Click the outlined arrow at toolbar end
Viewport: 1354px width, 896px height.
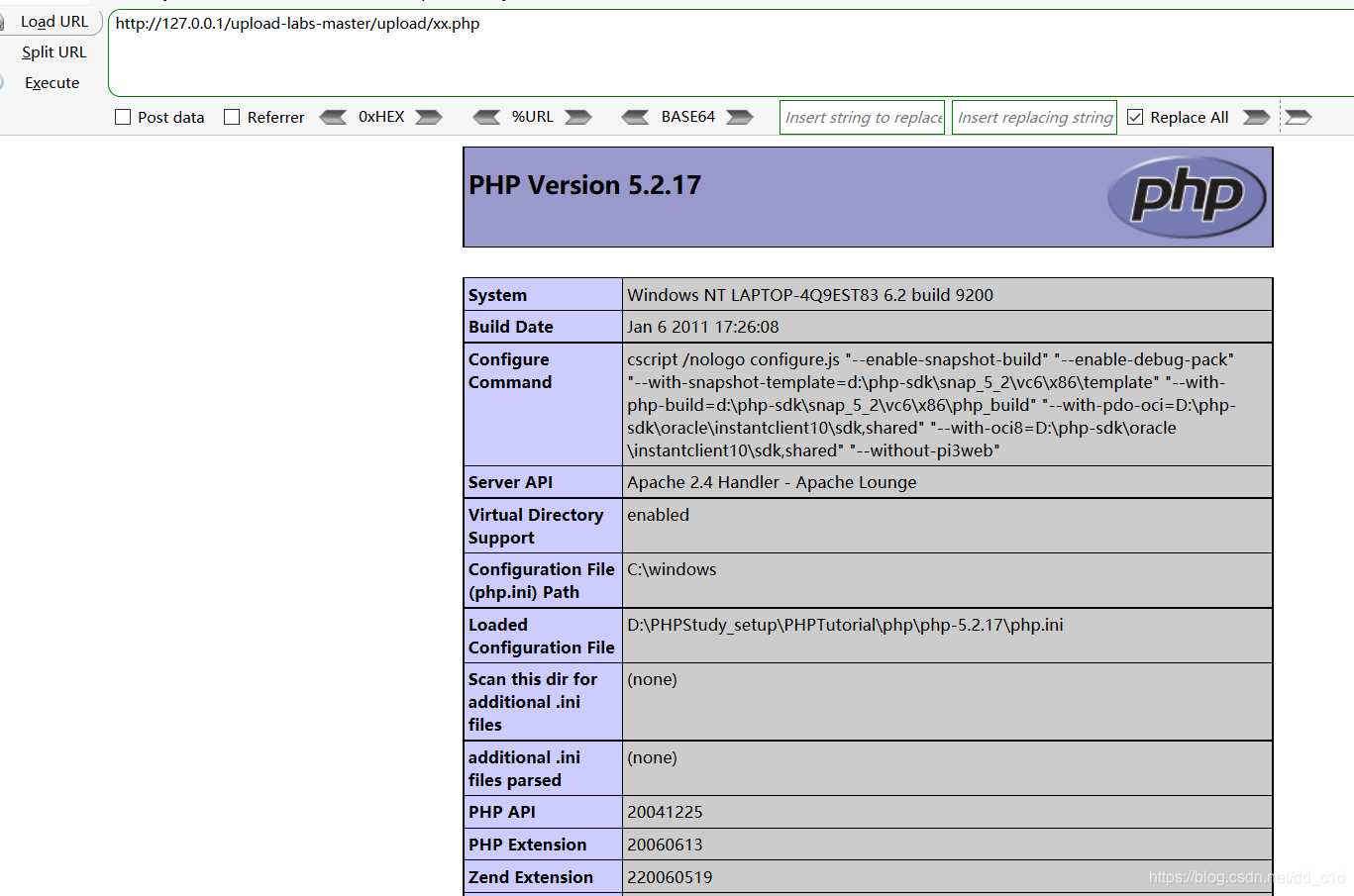point(1299,117)
